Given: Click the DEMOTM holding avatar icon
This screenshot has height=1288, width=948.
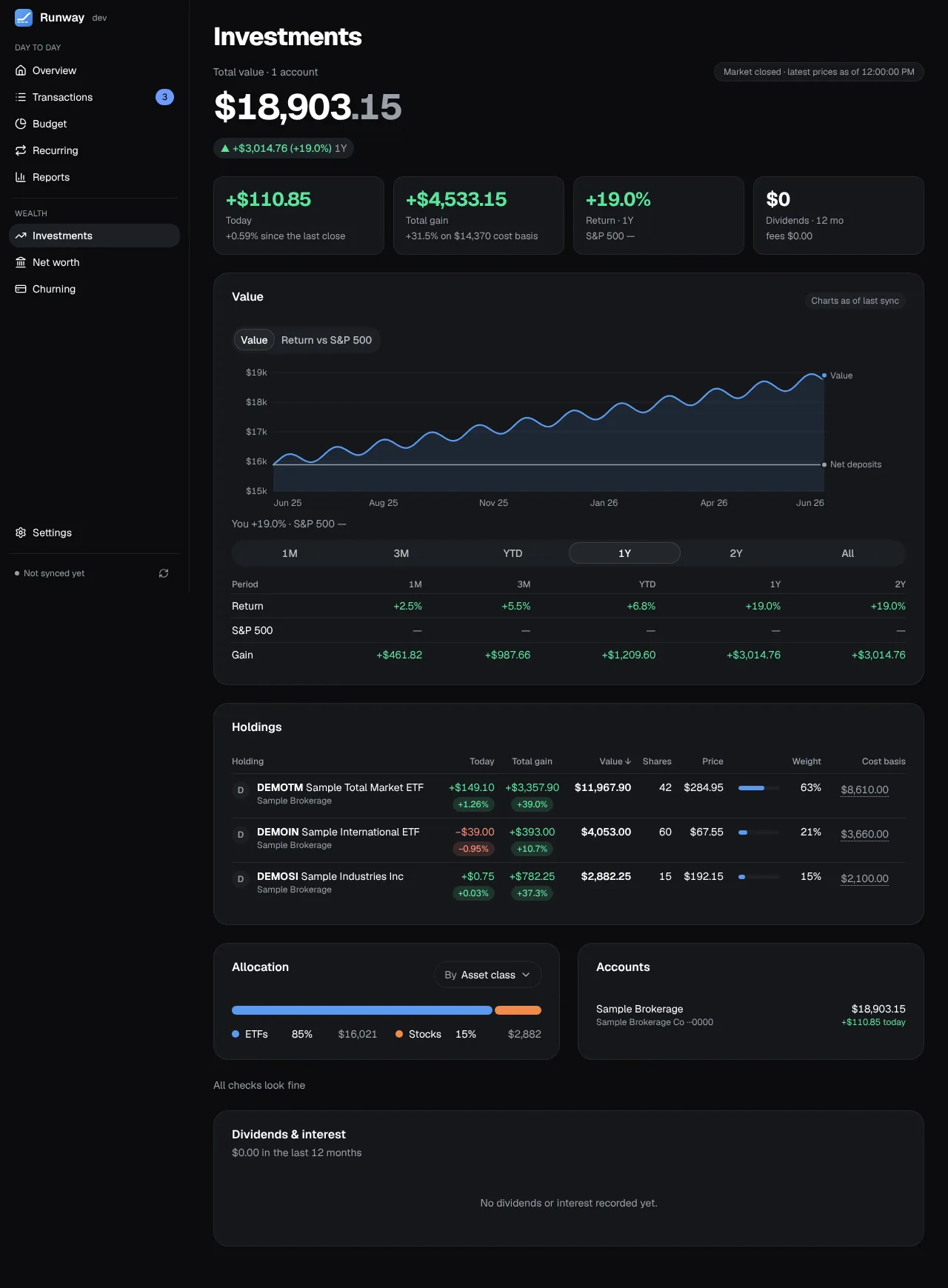Looking at the screenshot, I should pyautogui.click(x=240, y=790).
